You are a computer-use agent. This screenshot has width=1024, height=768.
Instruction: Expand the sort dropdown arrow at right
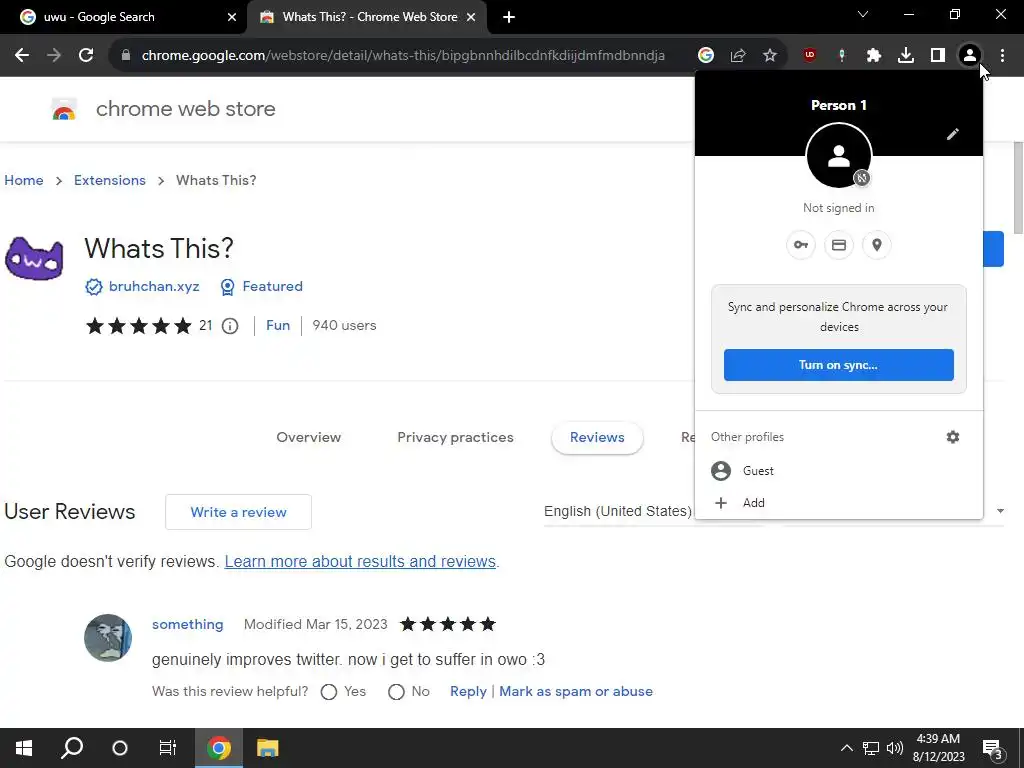pyautogui.click(x=1000, y=511)
